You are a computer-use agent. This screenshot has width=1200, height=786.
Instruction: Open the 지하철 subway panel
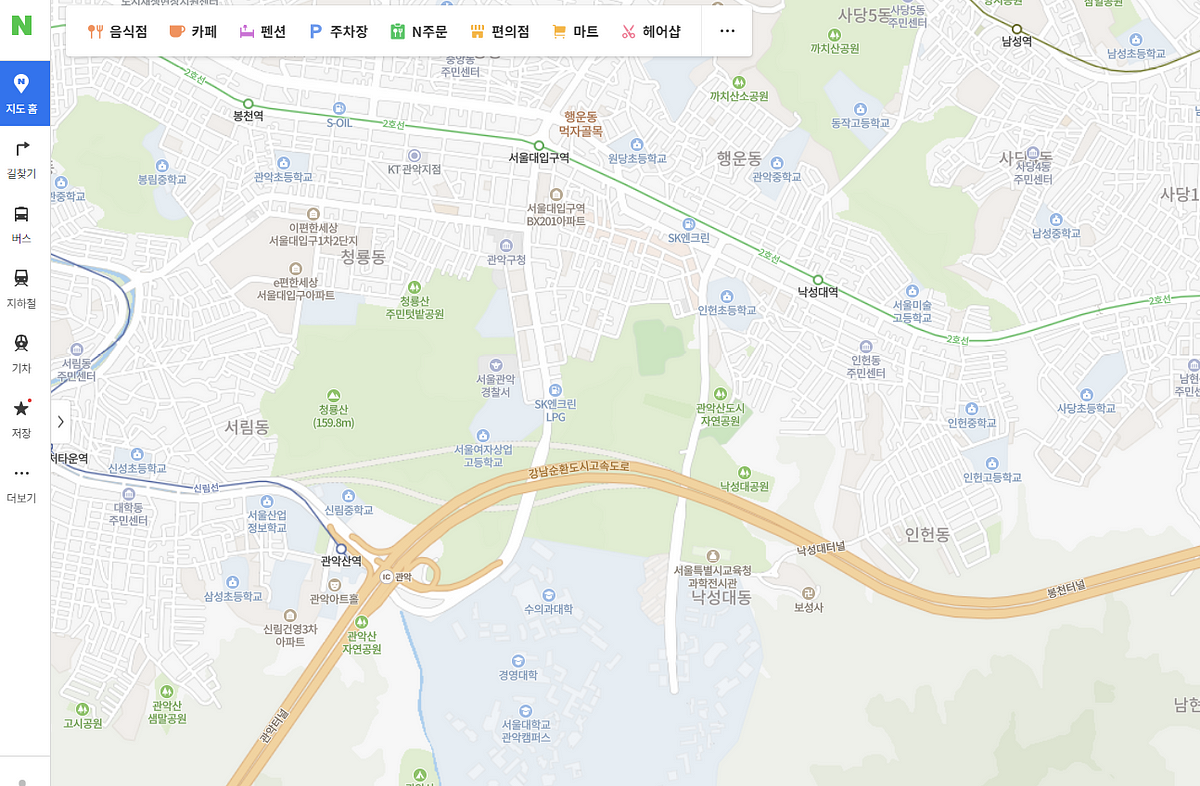(x=22, y=289)
